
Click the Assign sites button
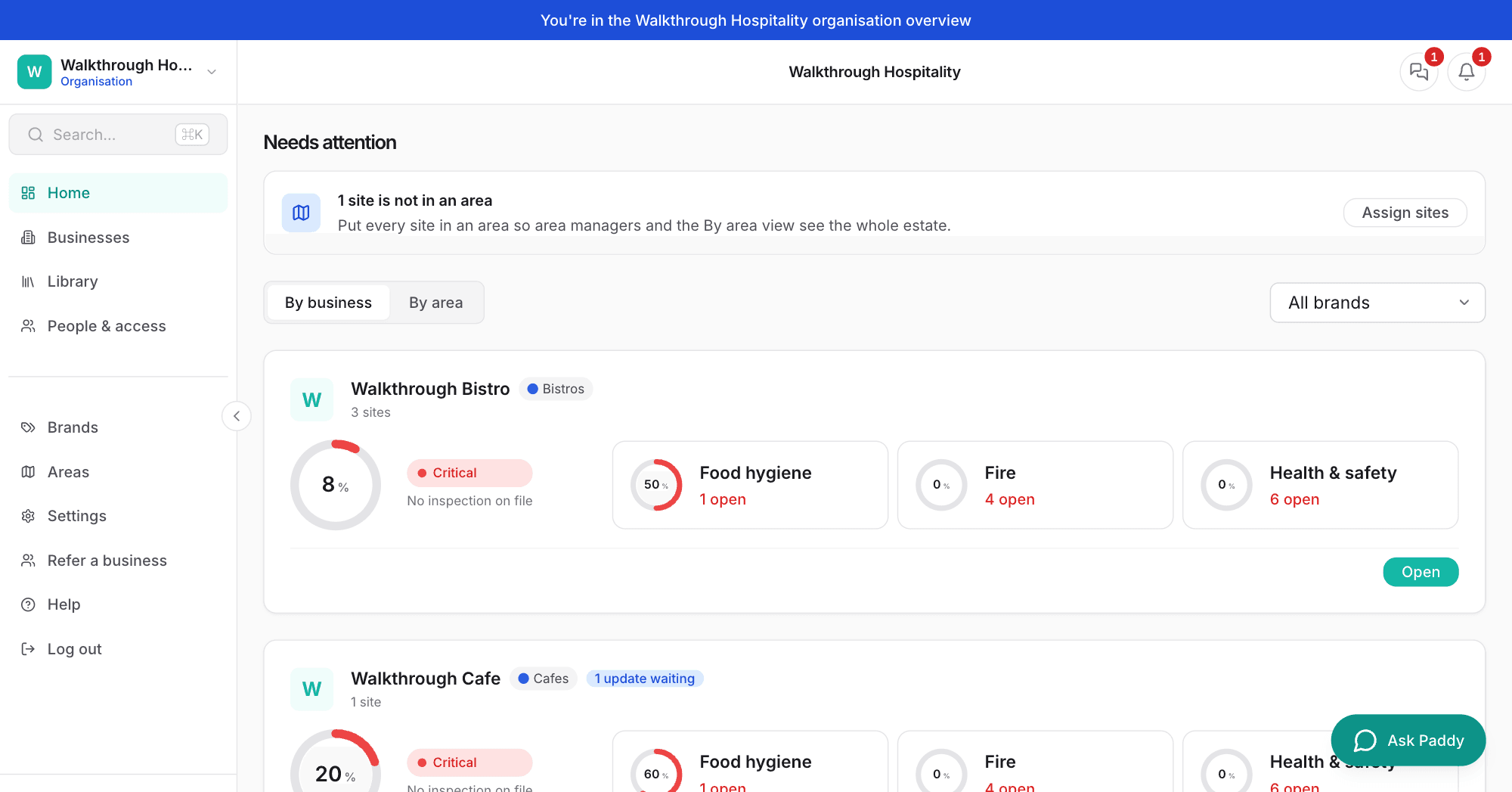tap(1405, 213)
